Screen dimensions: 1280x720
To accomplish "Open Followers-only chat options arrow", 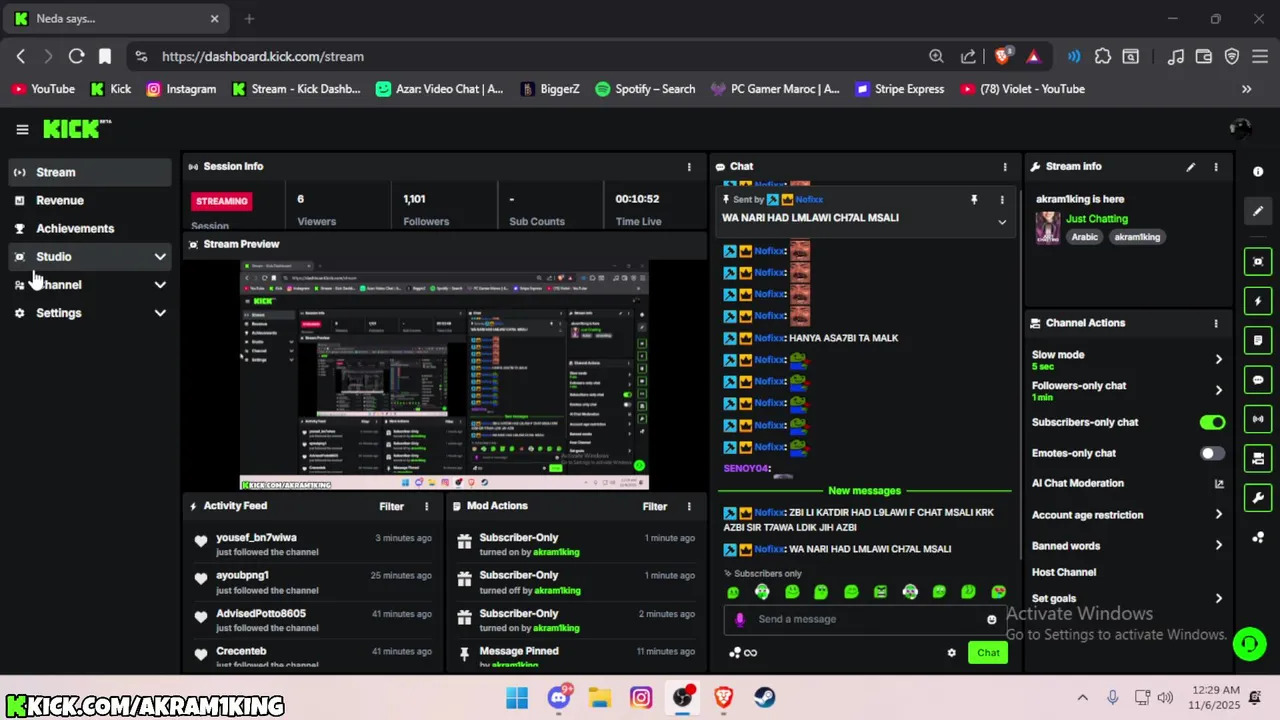I will click(1218, 390).
